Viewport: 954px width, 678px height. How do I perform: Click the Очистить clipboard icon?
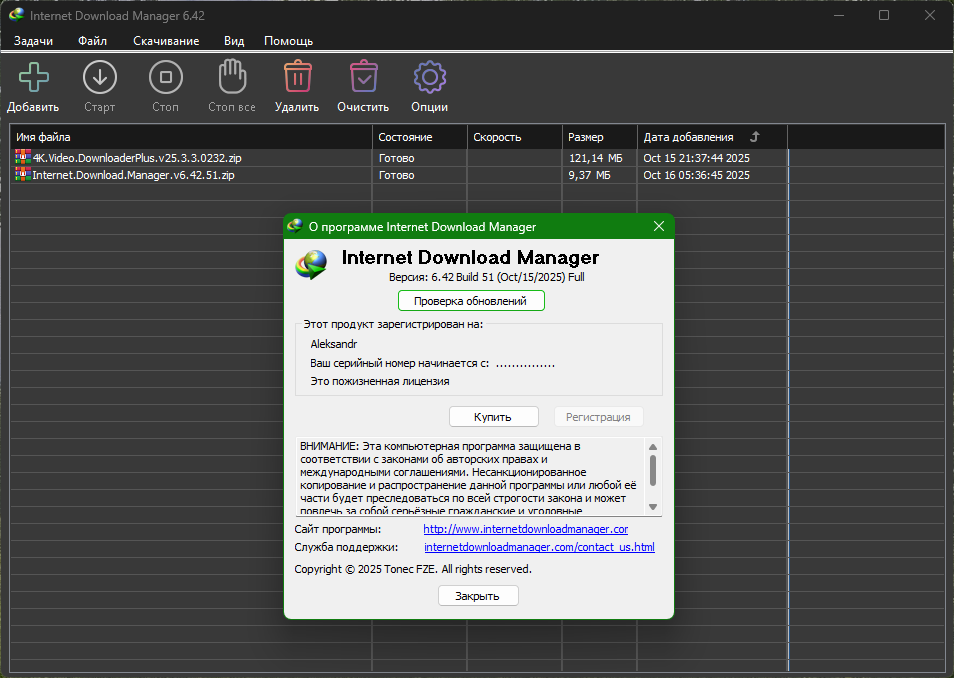363,77
